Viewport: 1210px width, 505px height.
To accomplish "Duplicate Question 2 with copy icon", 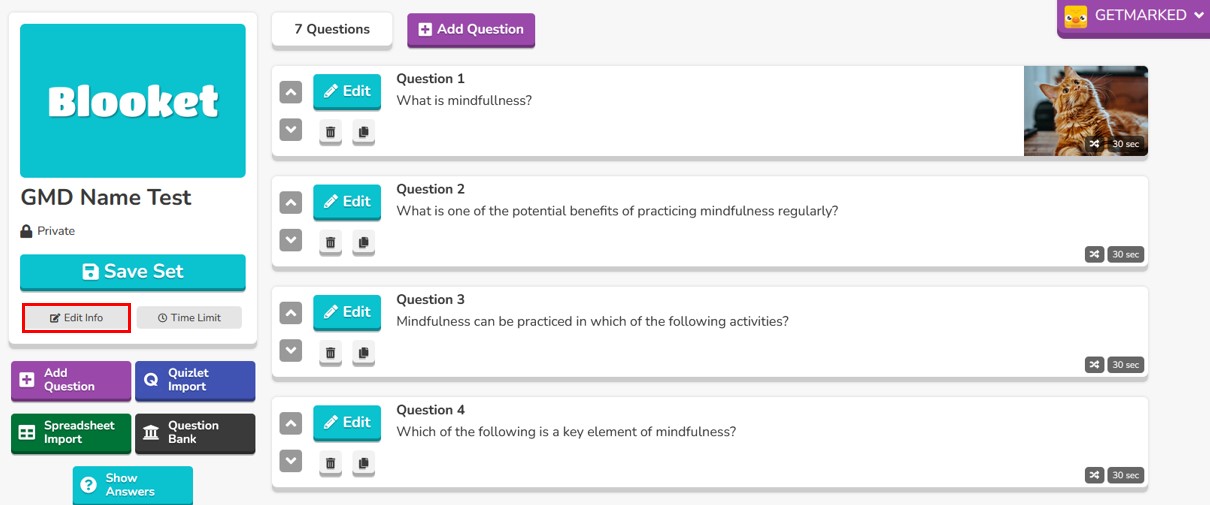I will click(363, 242).
